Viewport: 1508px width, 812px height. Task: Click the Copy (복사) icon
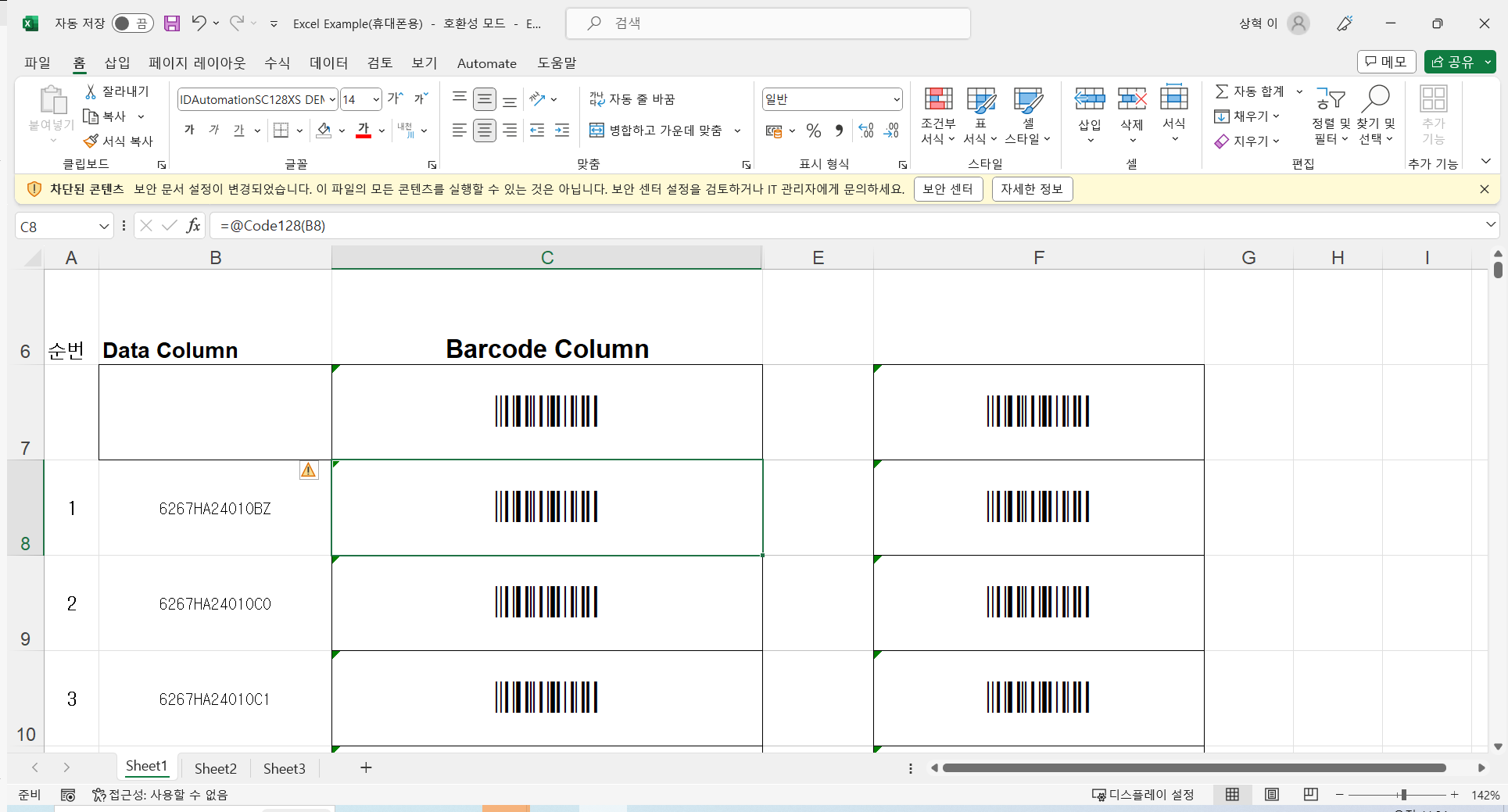click(x=91, y=116)
